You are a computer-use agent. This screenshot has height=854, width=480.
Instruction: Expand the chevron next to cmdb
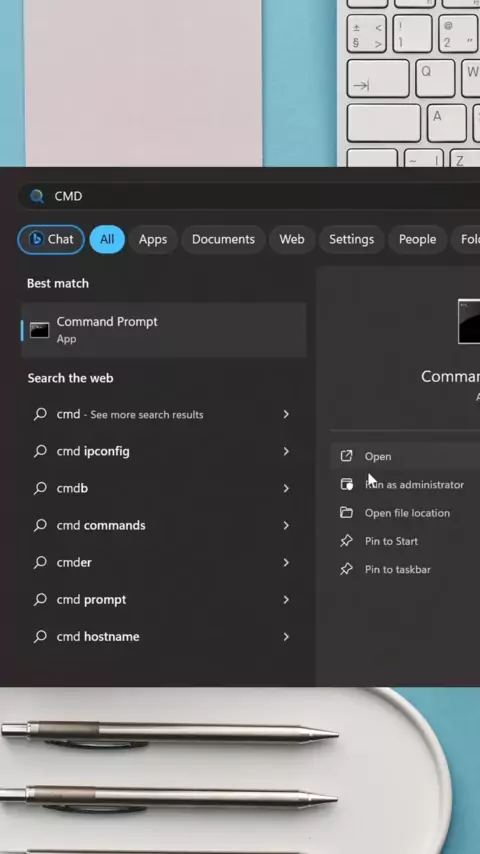pyautogui.click(x=286, y=489)
